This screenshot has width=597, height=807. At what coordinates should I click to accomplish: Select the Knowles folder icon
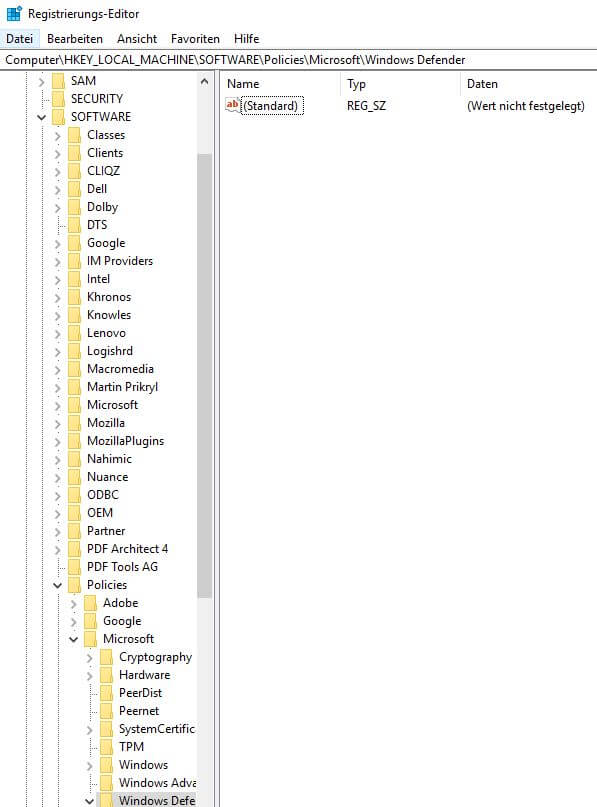tap(75, 315)
